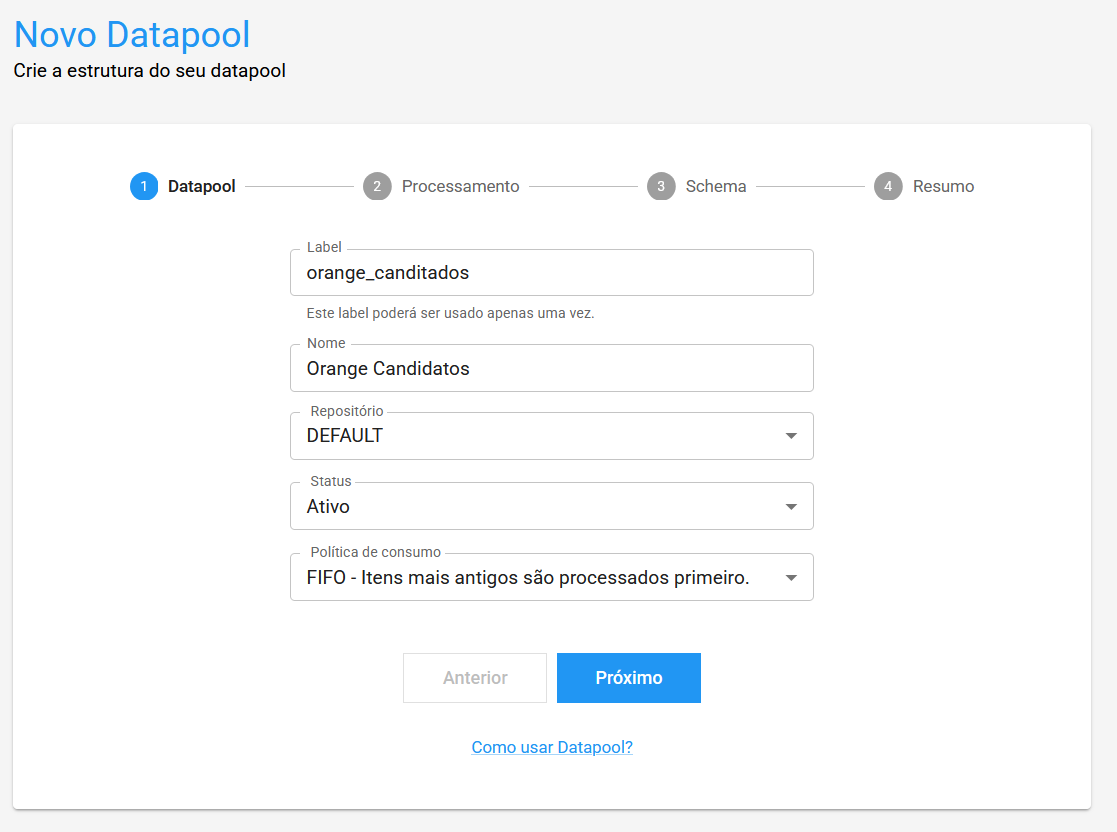Click into the Nome text field

551,368
